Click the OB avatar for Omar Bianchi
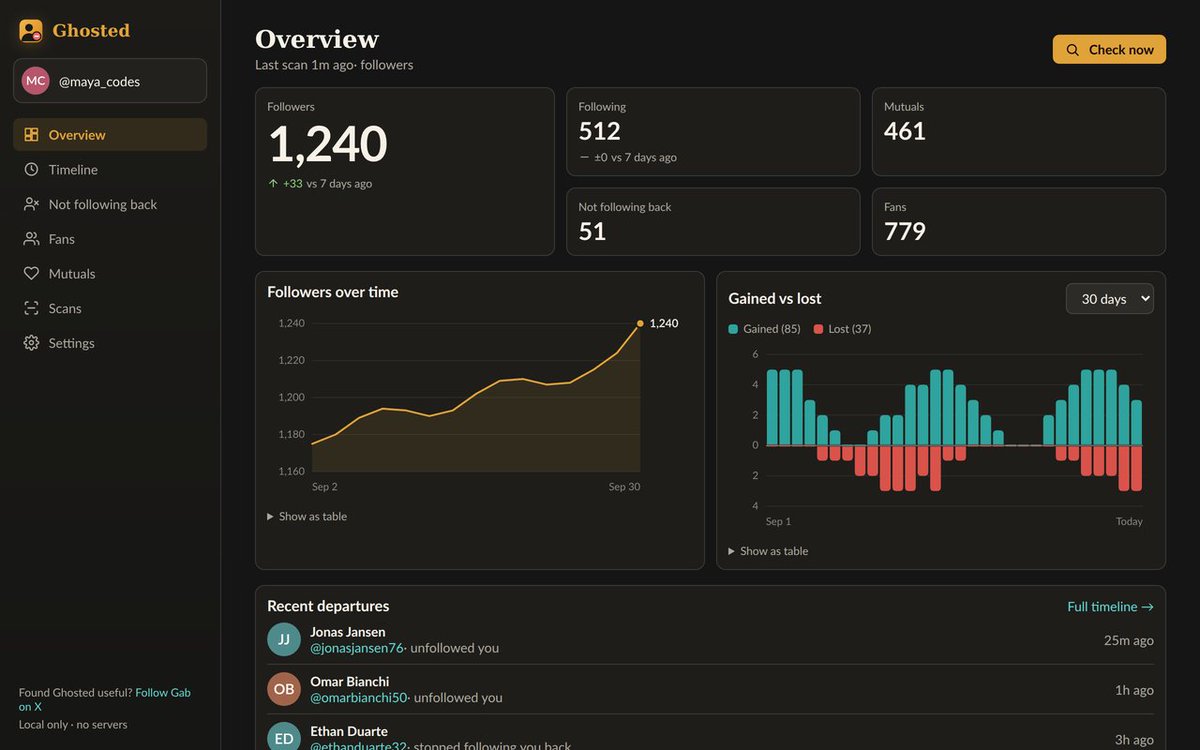1200x750 pixels. pos(284,689)
